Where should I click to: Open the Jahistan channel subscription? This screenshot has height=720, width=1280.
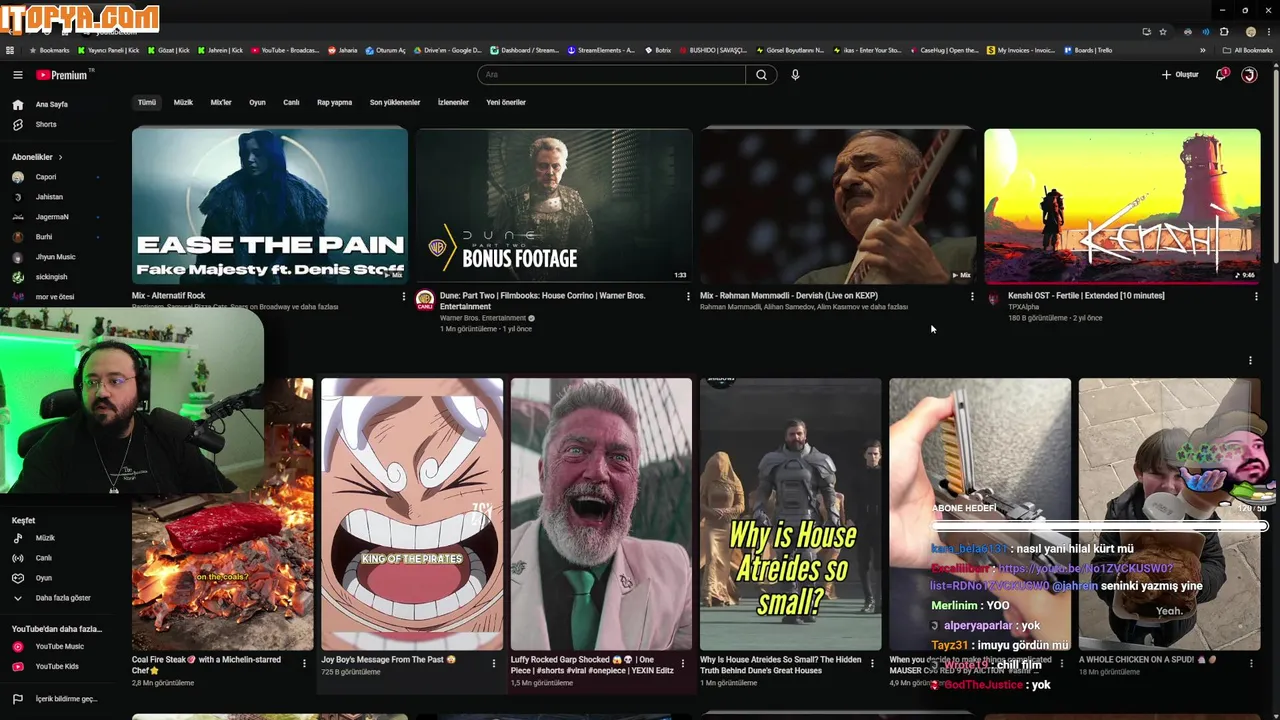click(x=49, y=197)
